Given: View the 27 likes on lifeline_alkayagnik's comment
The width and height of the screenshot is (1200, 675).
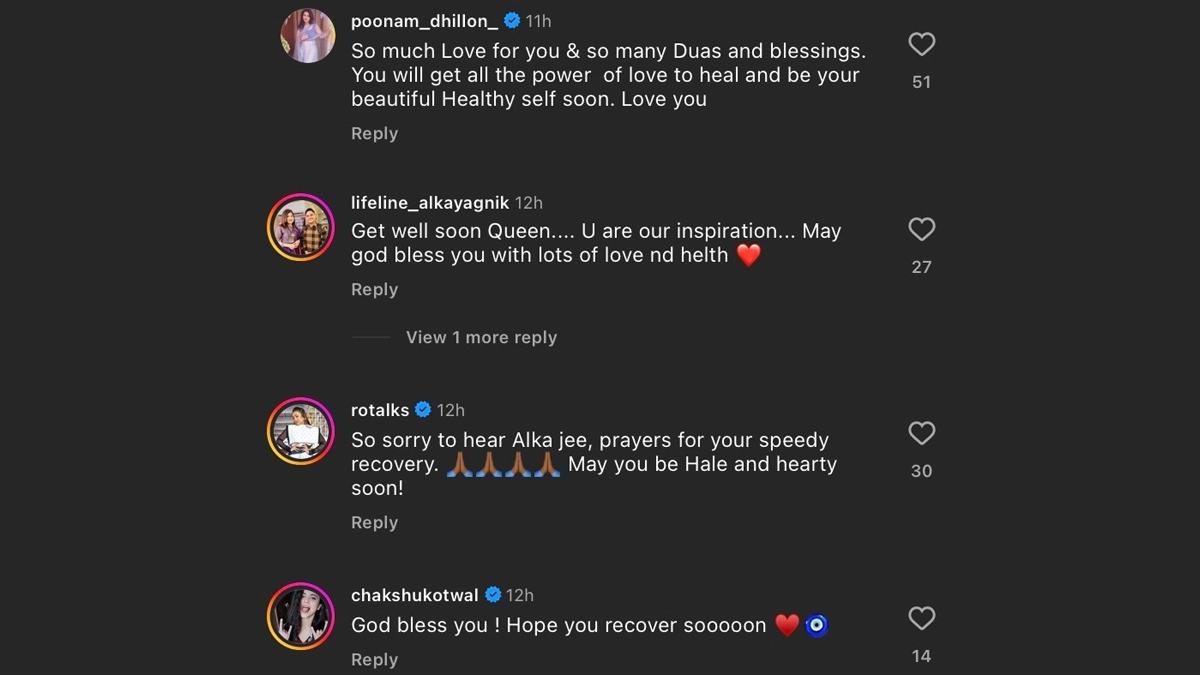Looking at the screenshot, I should pos(921,267).
